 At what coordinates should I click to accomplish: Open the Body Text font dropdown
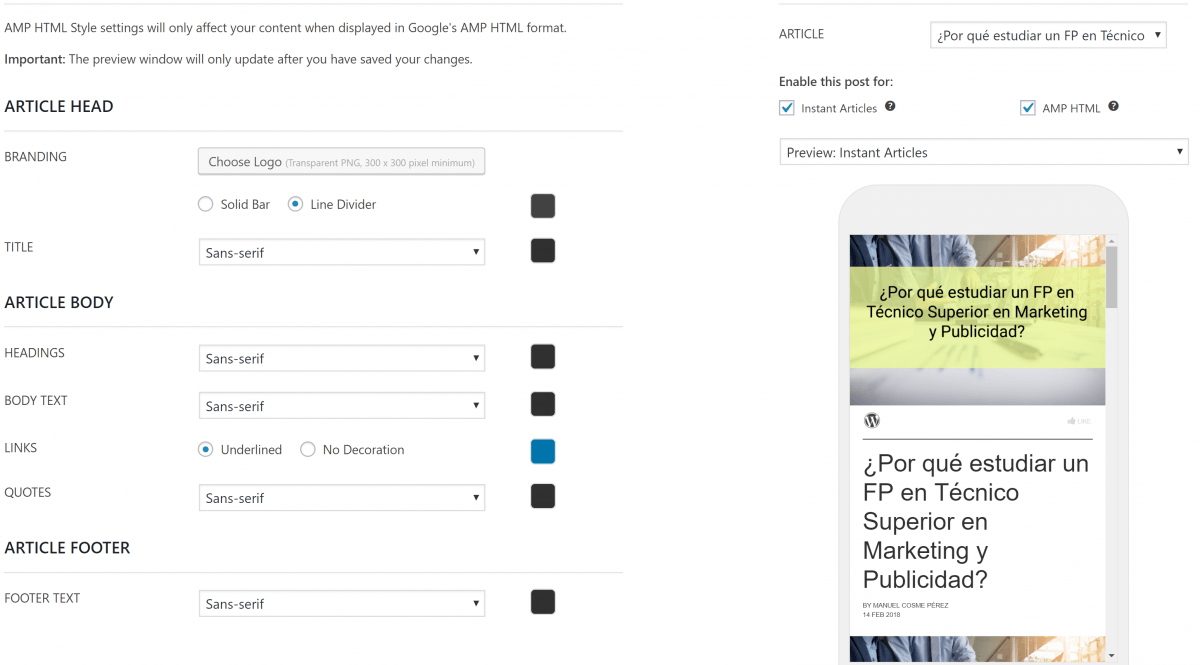(341, 405)
